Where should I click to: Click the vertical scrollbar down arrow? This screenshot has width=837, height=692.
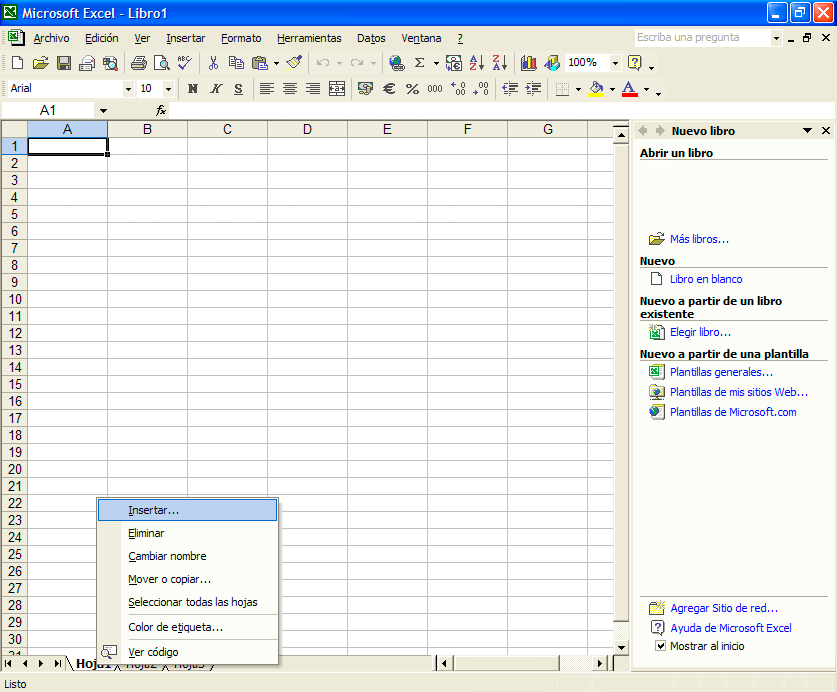pyautogui.click(x=621, y=647)
